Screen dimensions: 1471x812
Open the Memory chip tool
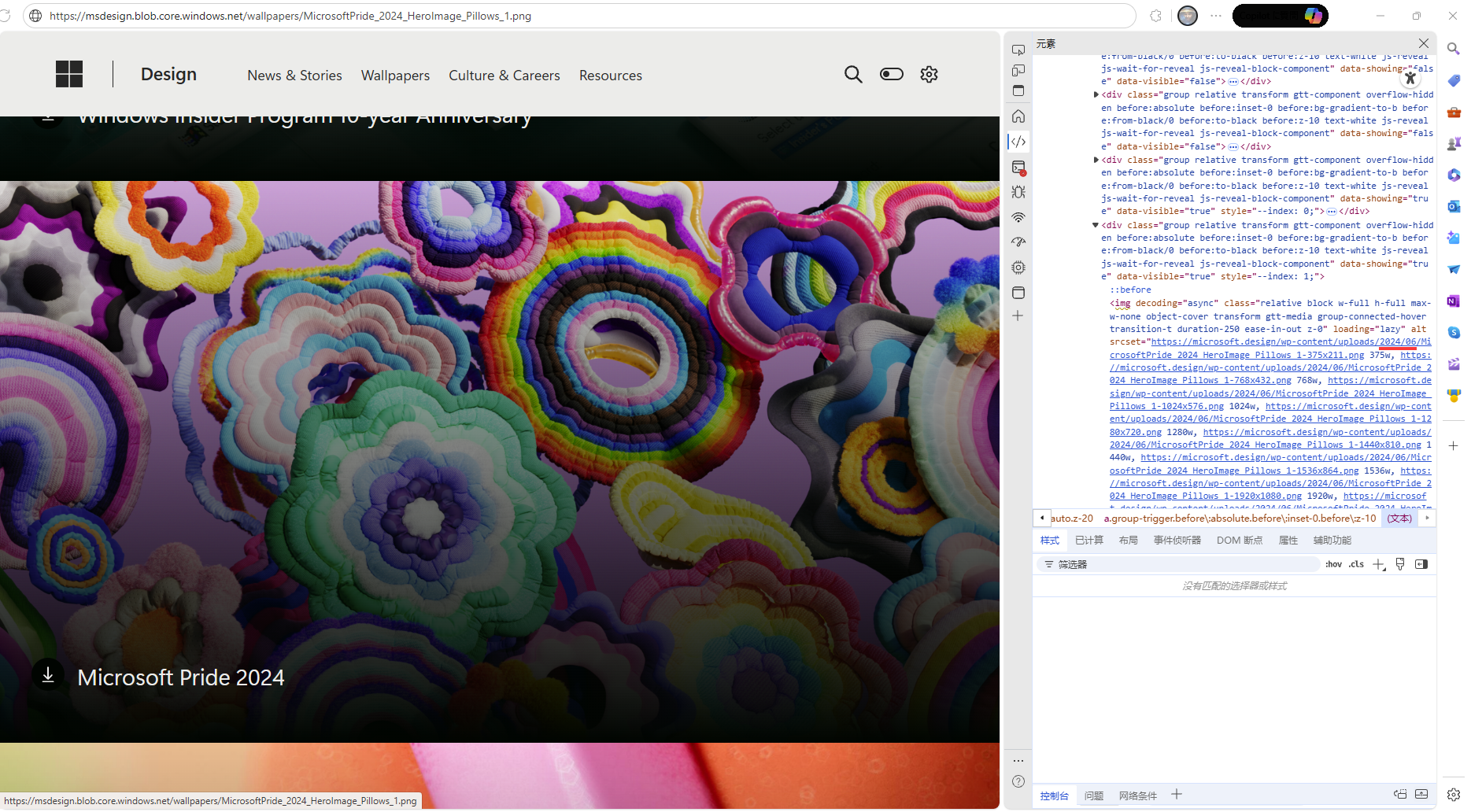click(1018, 268)
